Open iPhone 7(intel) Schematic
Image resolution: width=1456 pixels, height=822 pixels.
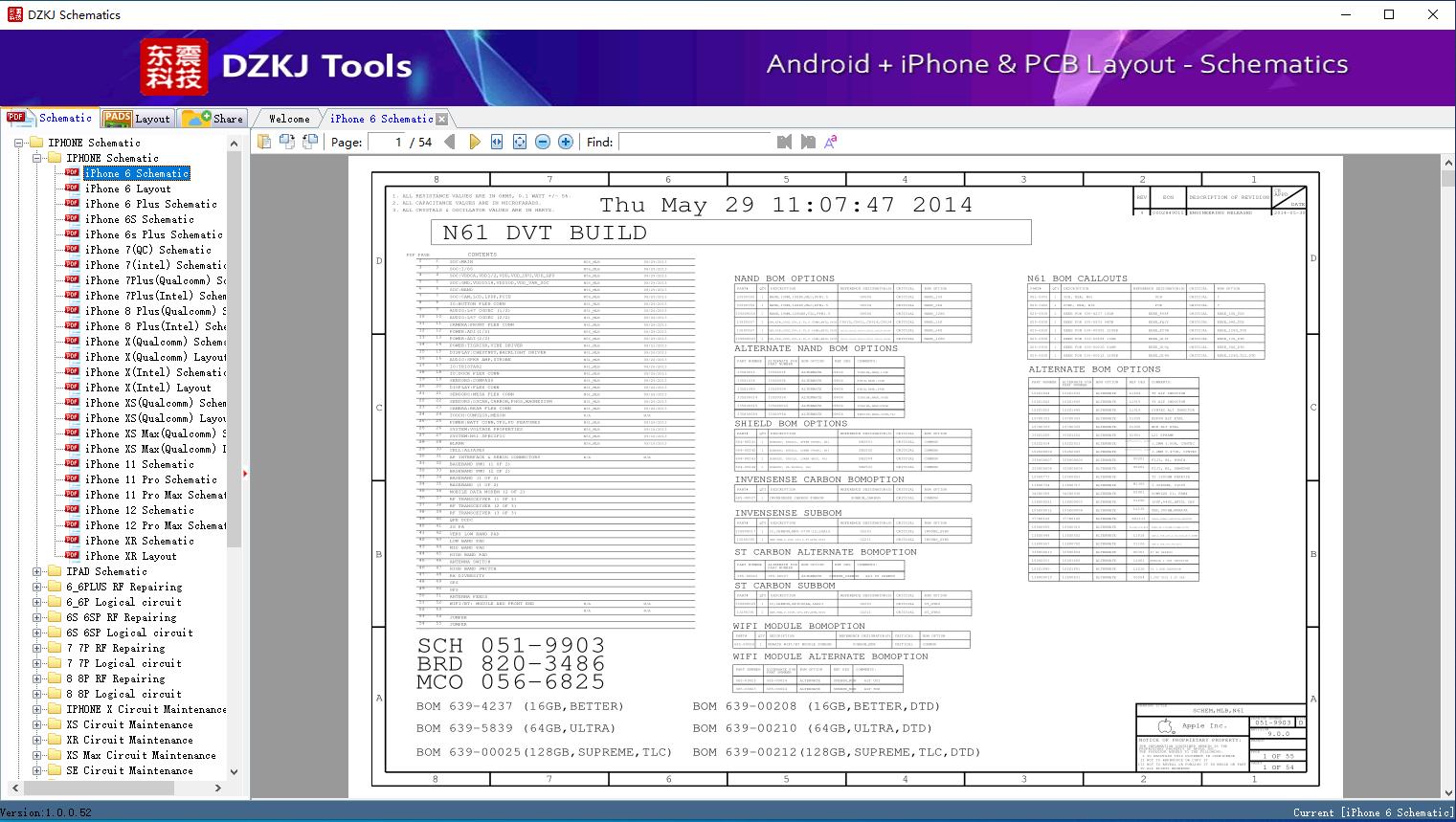click(155, 265)
